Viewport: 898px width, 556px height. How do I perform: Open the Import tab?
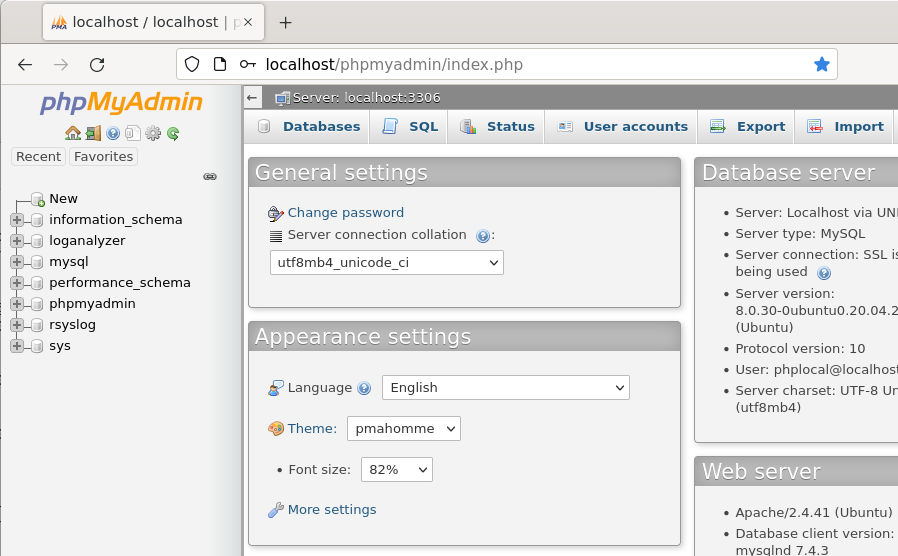click(844, 127)
